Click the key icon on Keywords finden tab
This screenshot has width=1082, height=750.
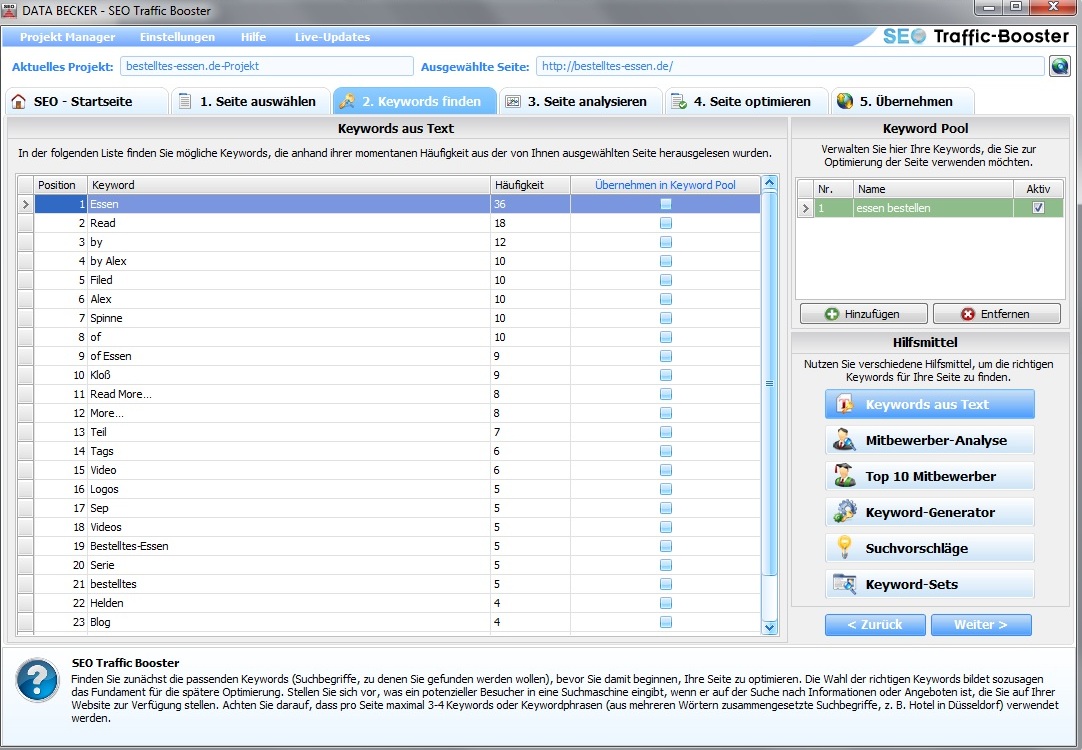347,101
